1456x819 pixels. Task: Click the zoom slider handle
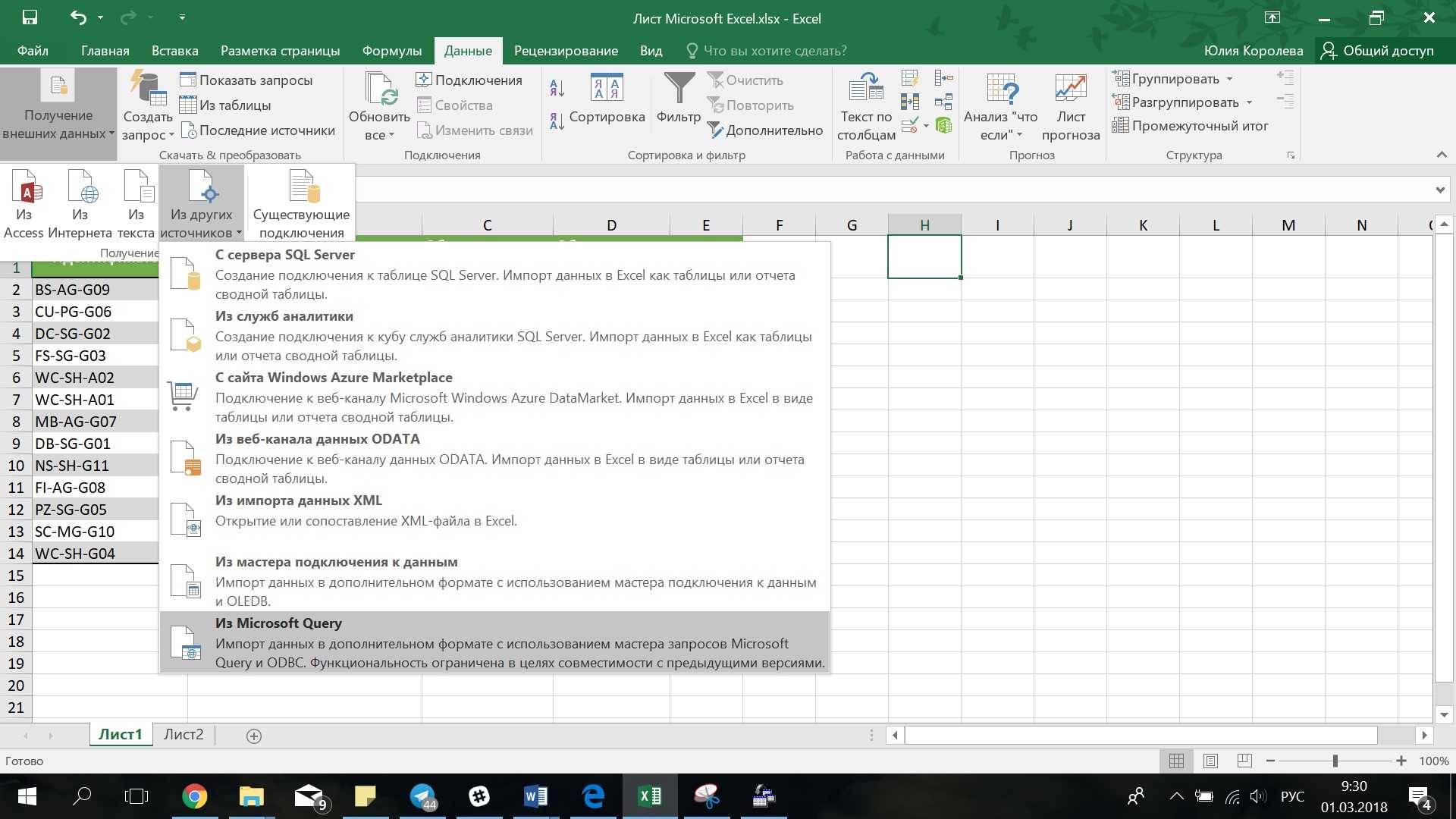1335,761
